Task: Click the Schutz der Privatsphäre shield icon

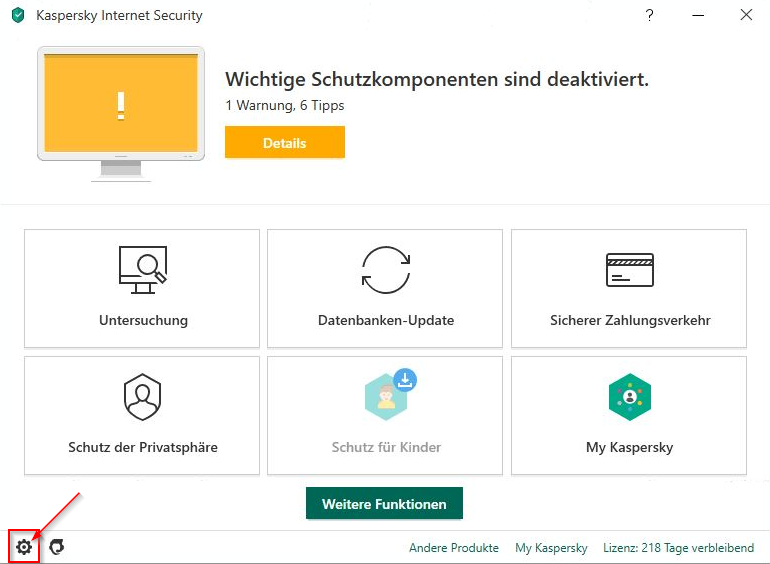Action: [x=142, y=397]
